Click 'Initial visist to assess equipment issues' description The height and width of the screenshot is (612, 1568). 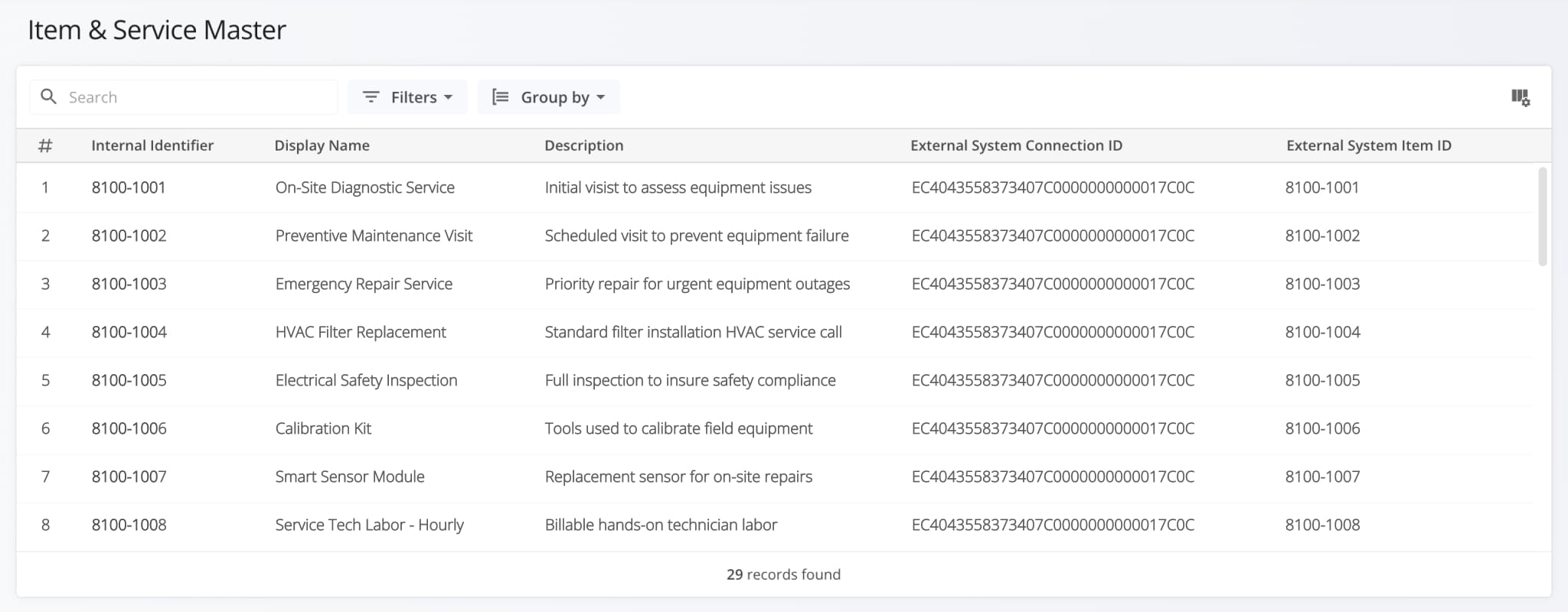pos(678,187)
